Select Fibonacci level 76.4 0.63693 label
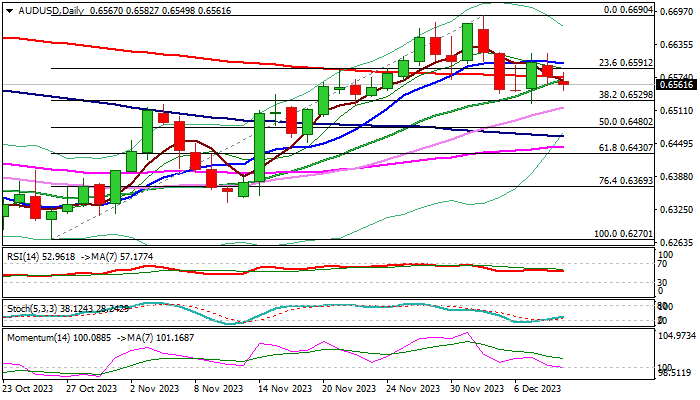Image resolution: width=700 pixels, height=400 pixels. (x=626, y=181)
